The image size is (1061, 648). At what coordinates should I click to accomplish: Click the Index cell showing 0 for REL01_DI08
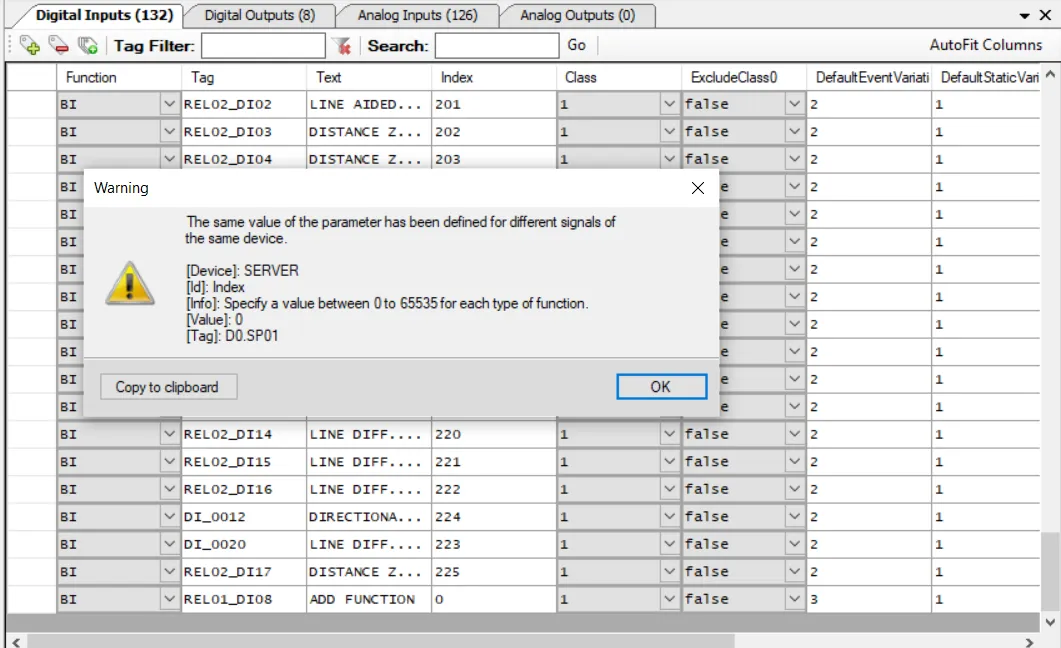coord(494,599)
